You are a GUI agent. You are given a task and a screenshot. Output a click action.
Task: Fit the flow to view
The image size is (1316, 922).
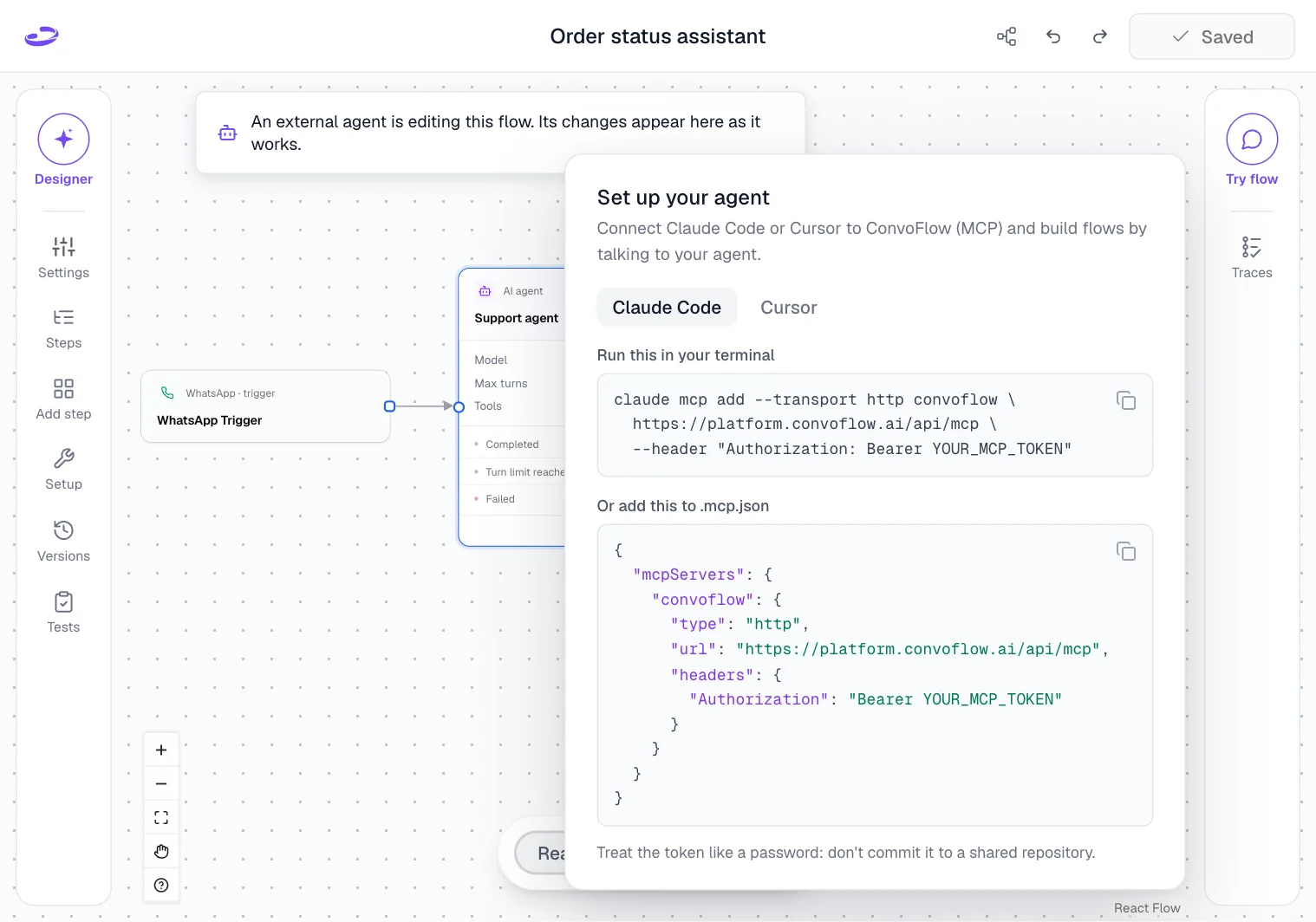click(x=161, y=817)
